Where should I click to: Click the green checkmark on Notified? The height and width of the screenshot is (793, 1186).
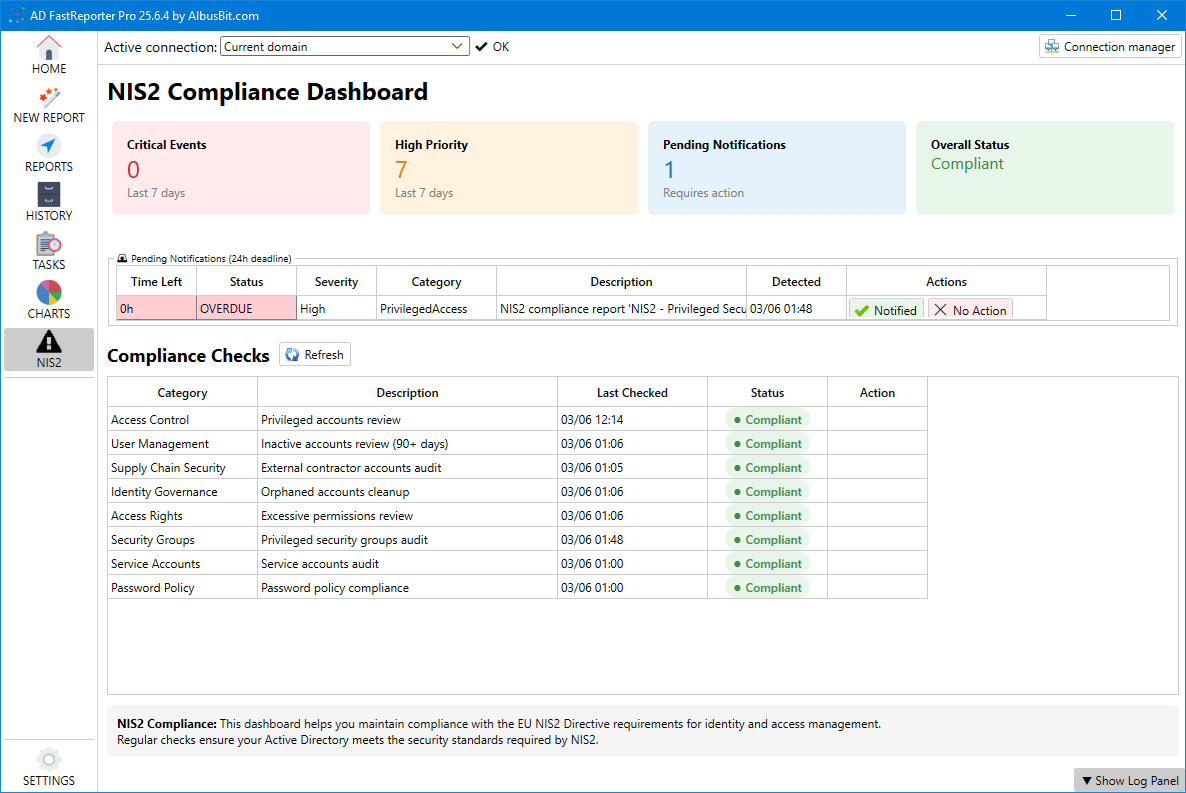pos(862,310)
